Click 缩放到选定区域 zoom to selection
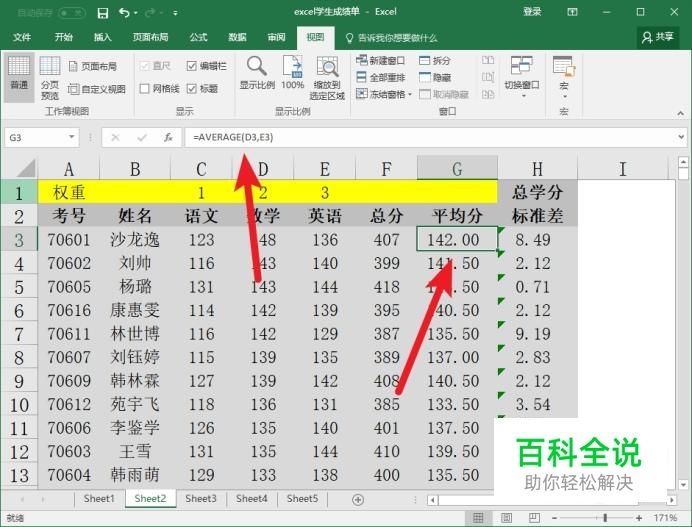692x527 pixels. [x=327, y=78]
